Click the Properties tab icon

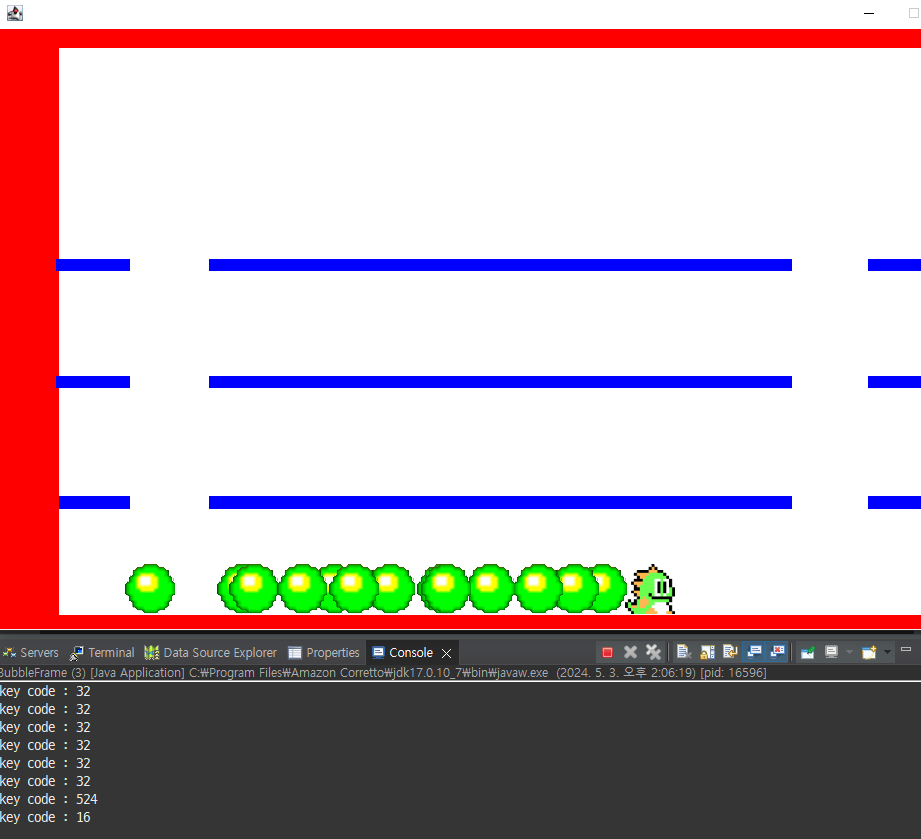pyautogui.click(x=295, y=653)
